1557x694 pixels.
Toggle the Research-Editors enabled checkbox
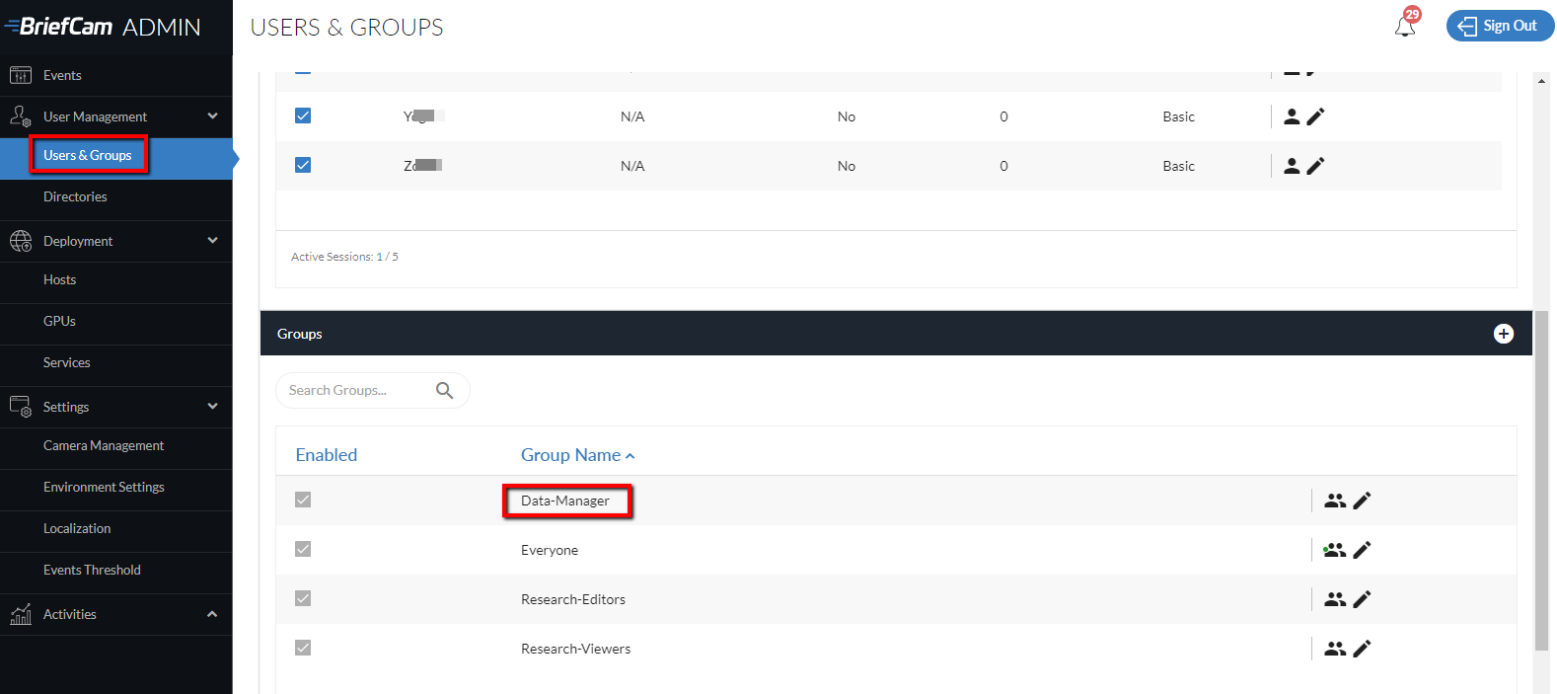click(303, 598)
